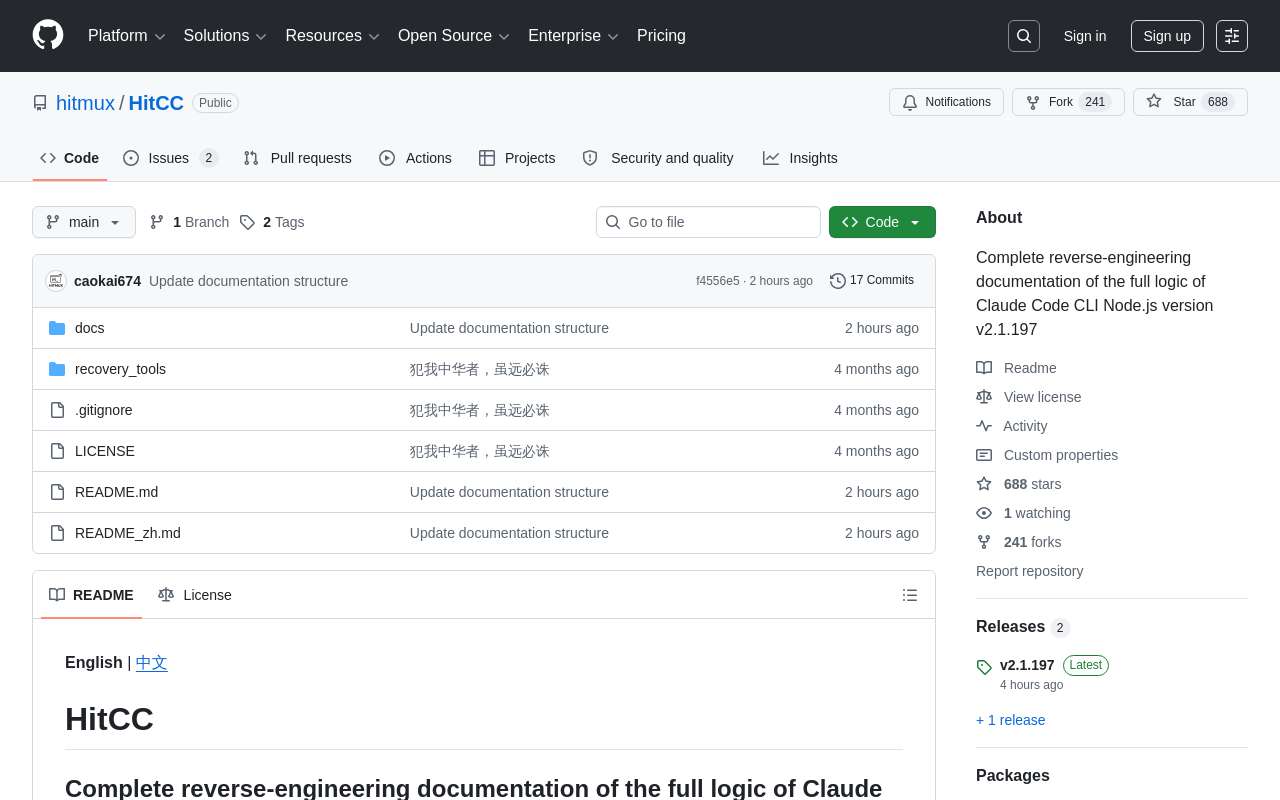The width and height of the screenshot is (1280, 800).
Task: Open the search magnifier icon in header
Action: (1024, 36)
